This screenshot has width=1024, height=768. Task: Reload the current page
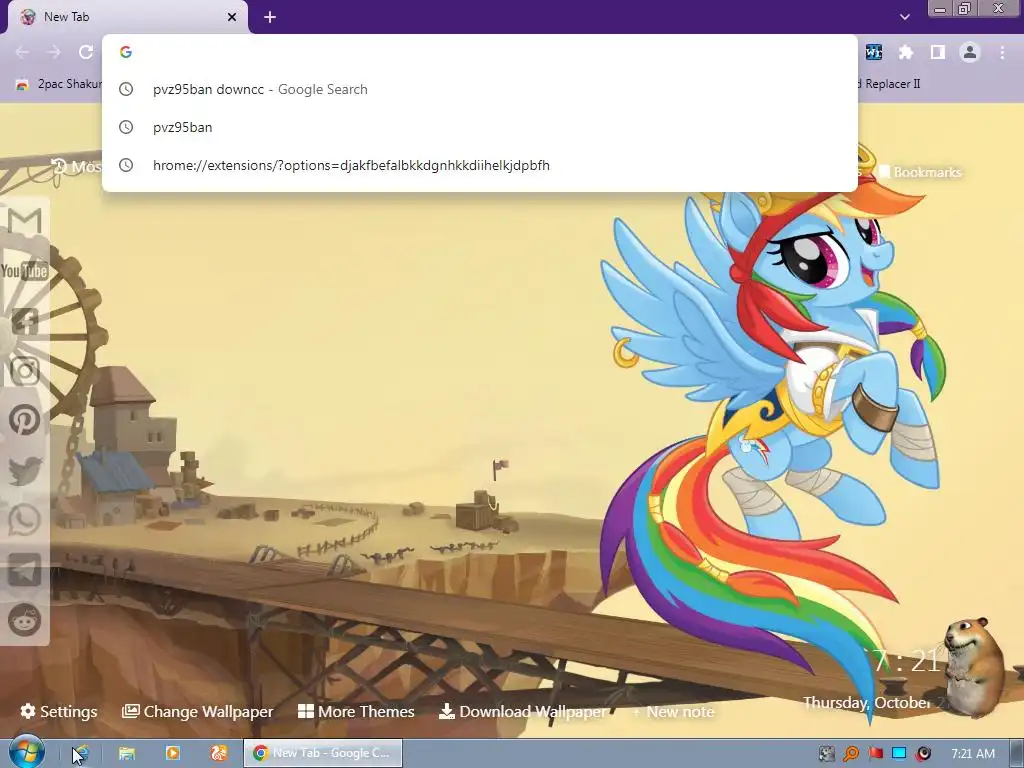[86, 52]
